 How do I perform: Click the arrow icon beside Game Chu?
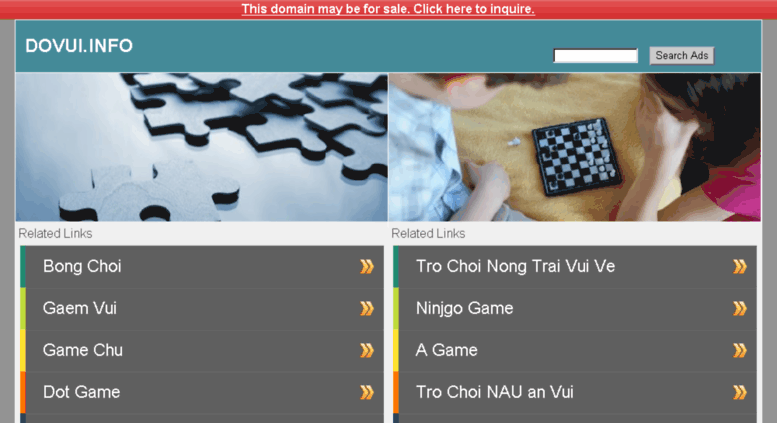367,351
